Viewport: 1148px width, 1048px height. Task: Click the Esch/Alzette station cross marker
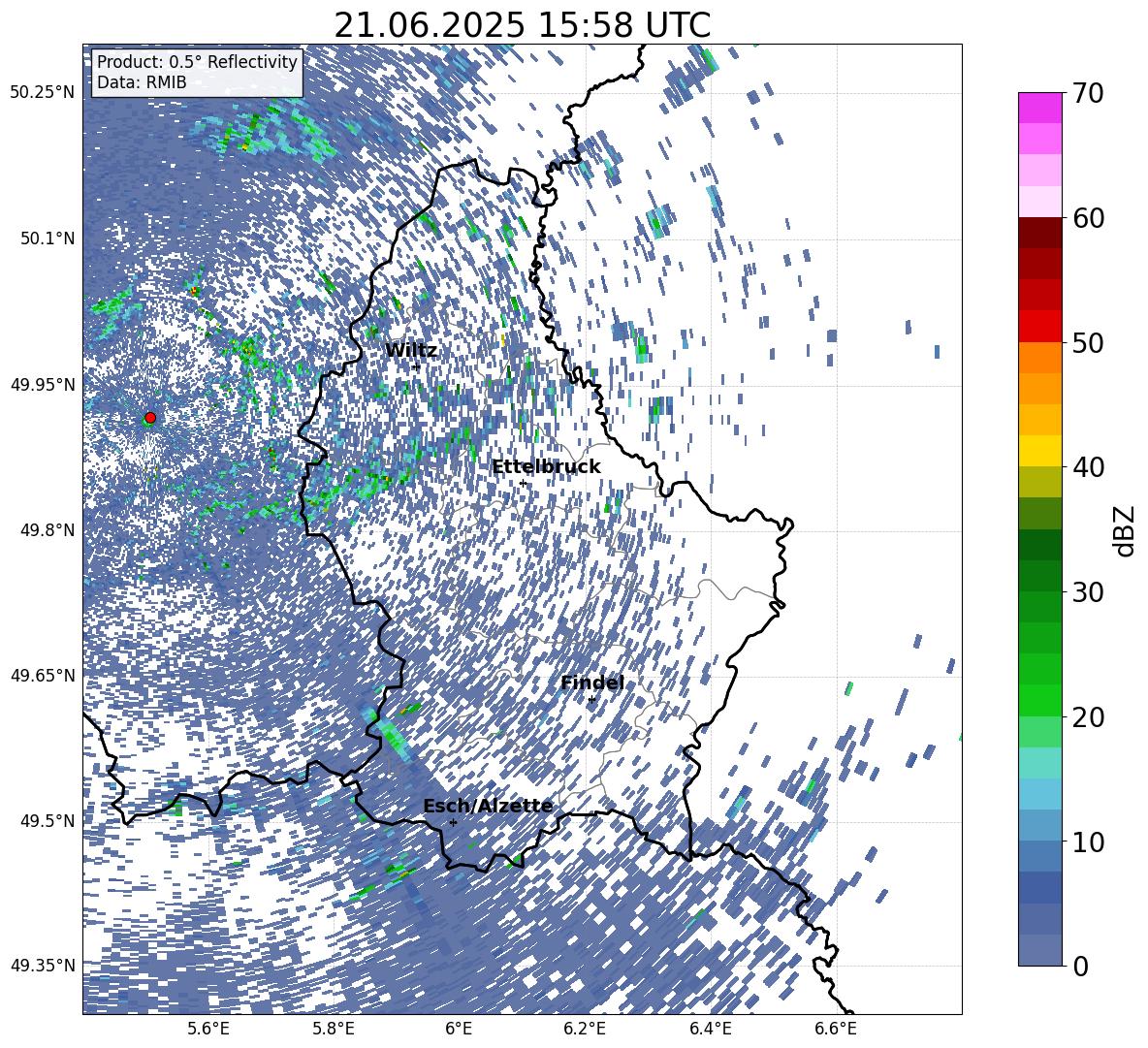[x=453, y=822]
